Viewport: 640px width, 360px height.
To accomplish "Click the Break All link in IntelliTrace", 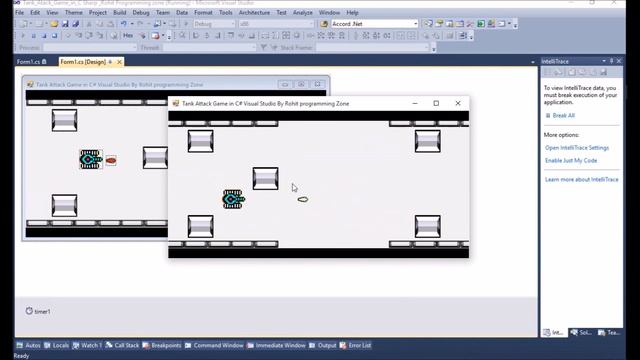I will click(563, 116).
